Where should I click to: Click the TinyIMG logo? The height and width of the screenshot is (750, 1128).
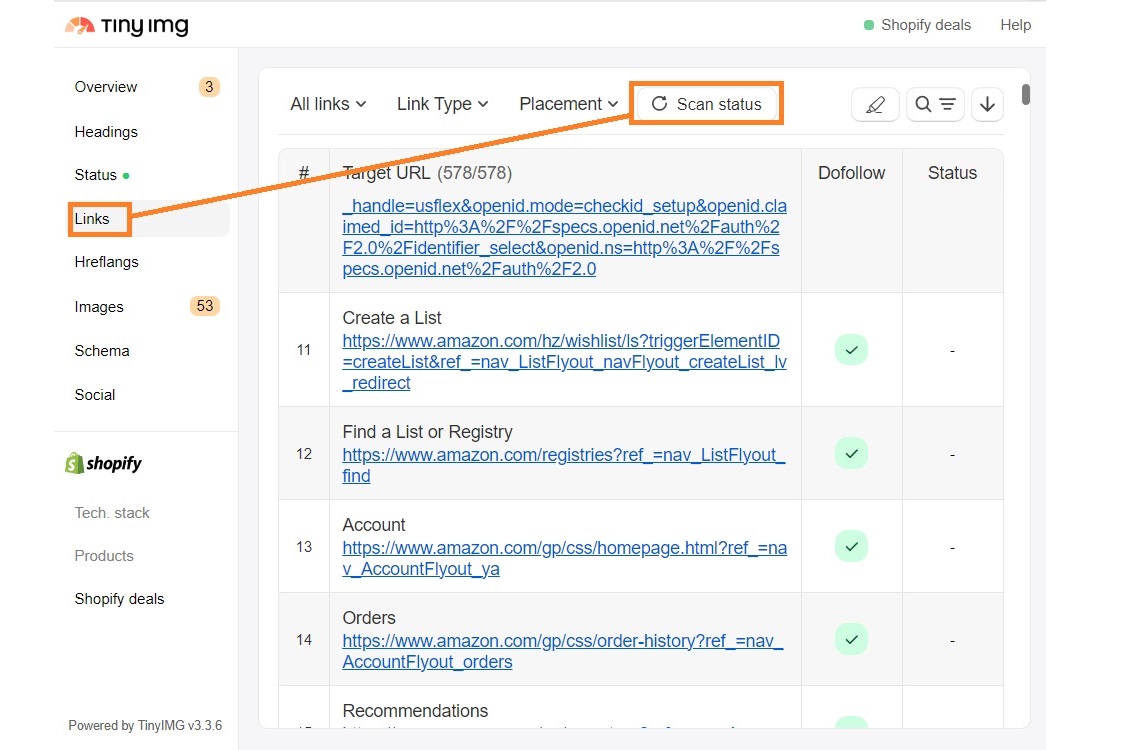point(125,25)
